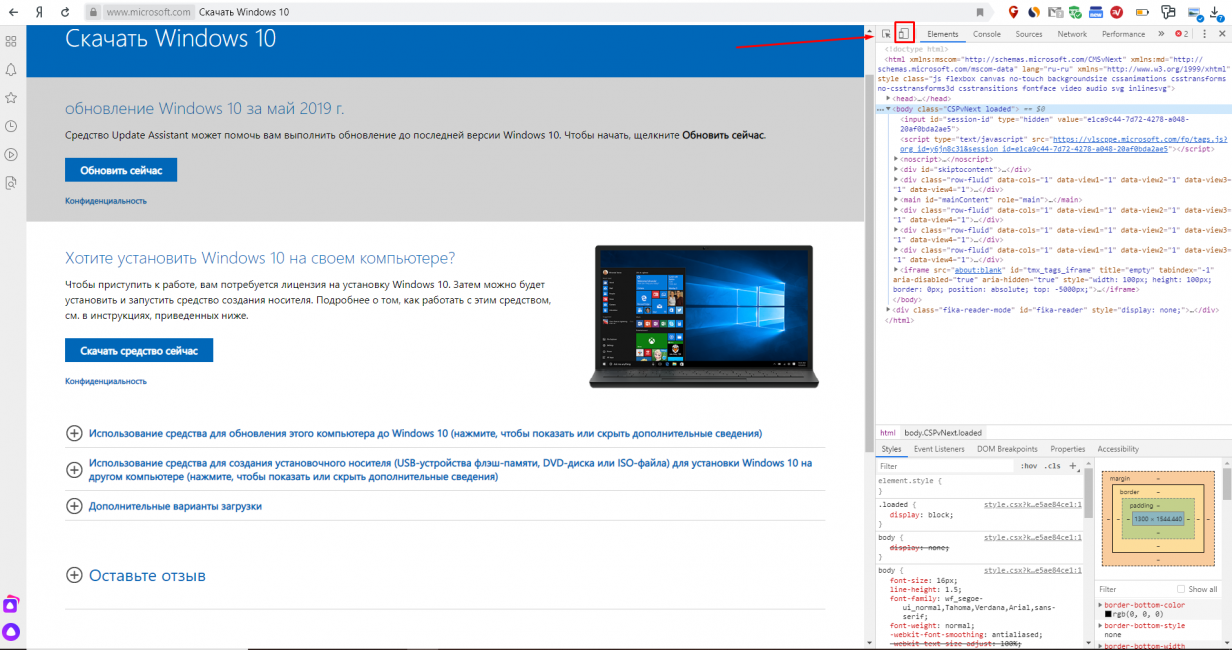This screenshot has width=1232, height=650.
Task: Expand the main#mainContent node in the DOM tree
Action: [x=896, y=200]
